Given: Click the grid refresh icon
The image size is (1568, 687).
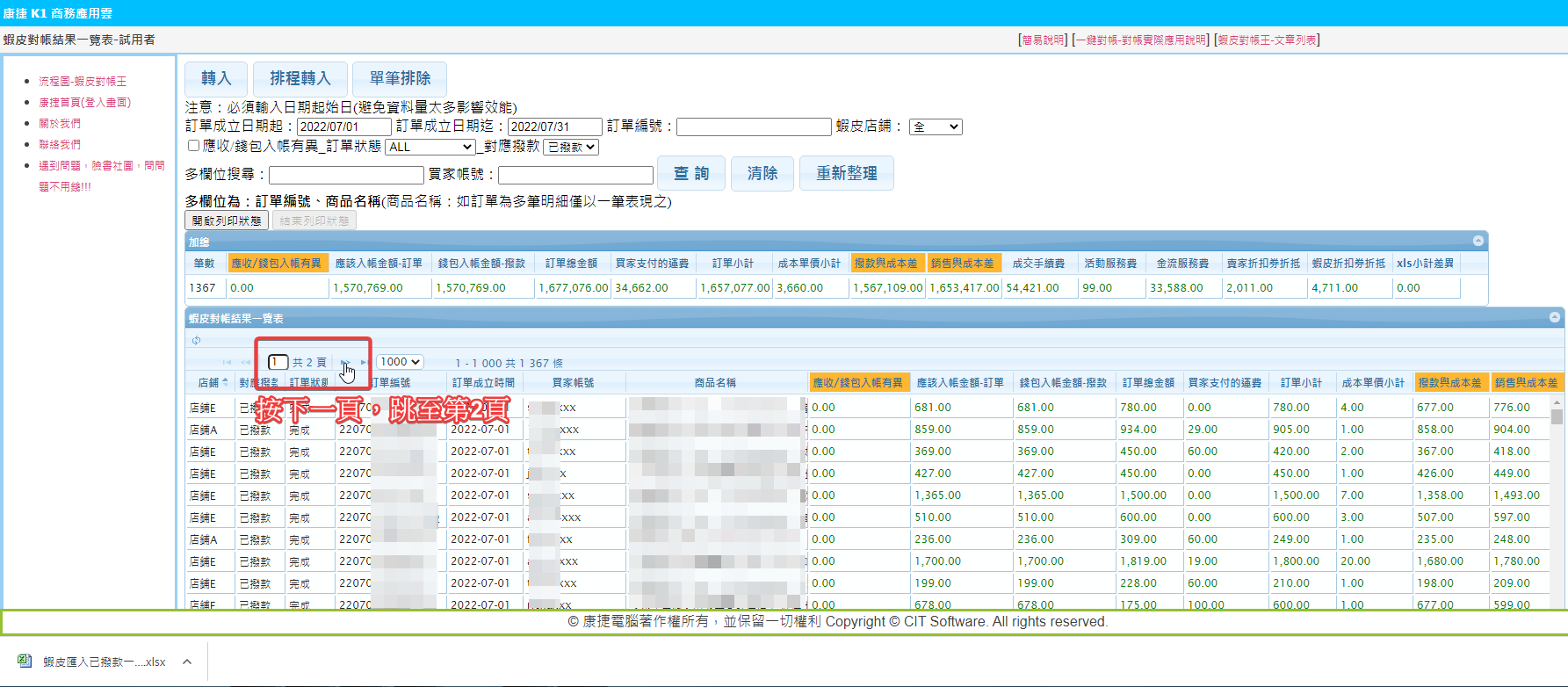Looking at the screenshot, I should [x=196, y=340].
